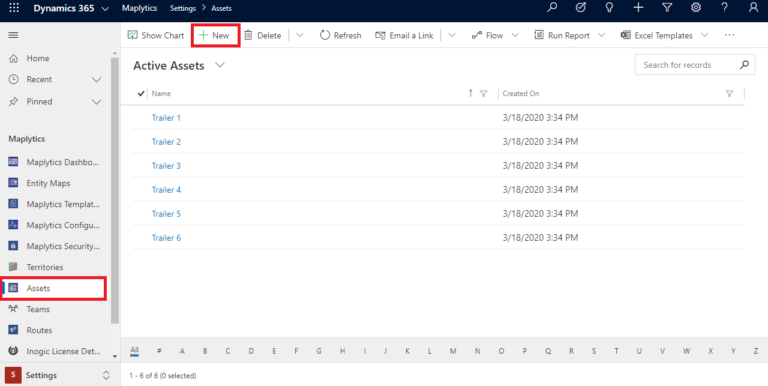Filter records by letter A
Viewport: 768px width, 386px height.
[182, 351]
